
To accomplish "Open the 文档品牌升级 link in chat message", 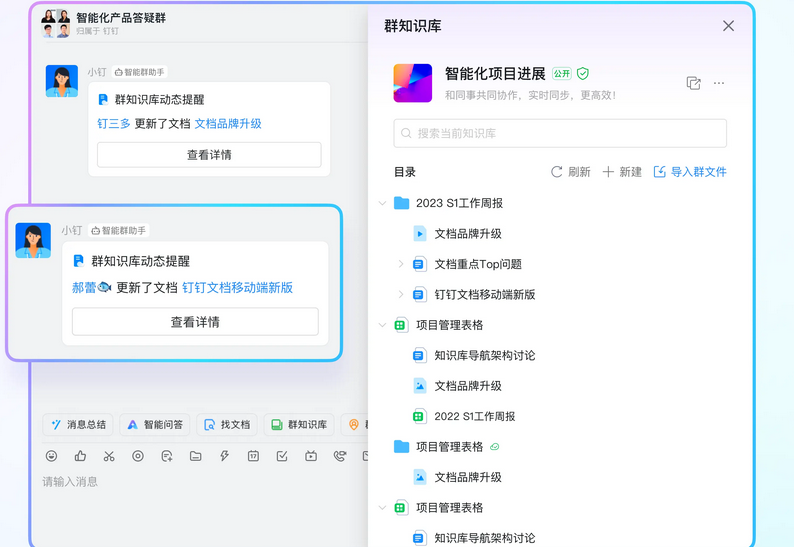I will [x=228, y=124].
